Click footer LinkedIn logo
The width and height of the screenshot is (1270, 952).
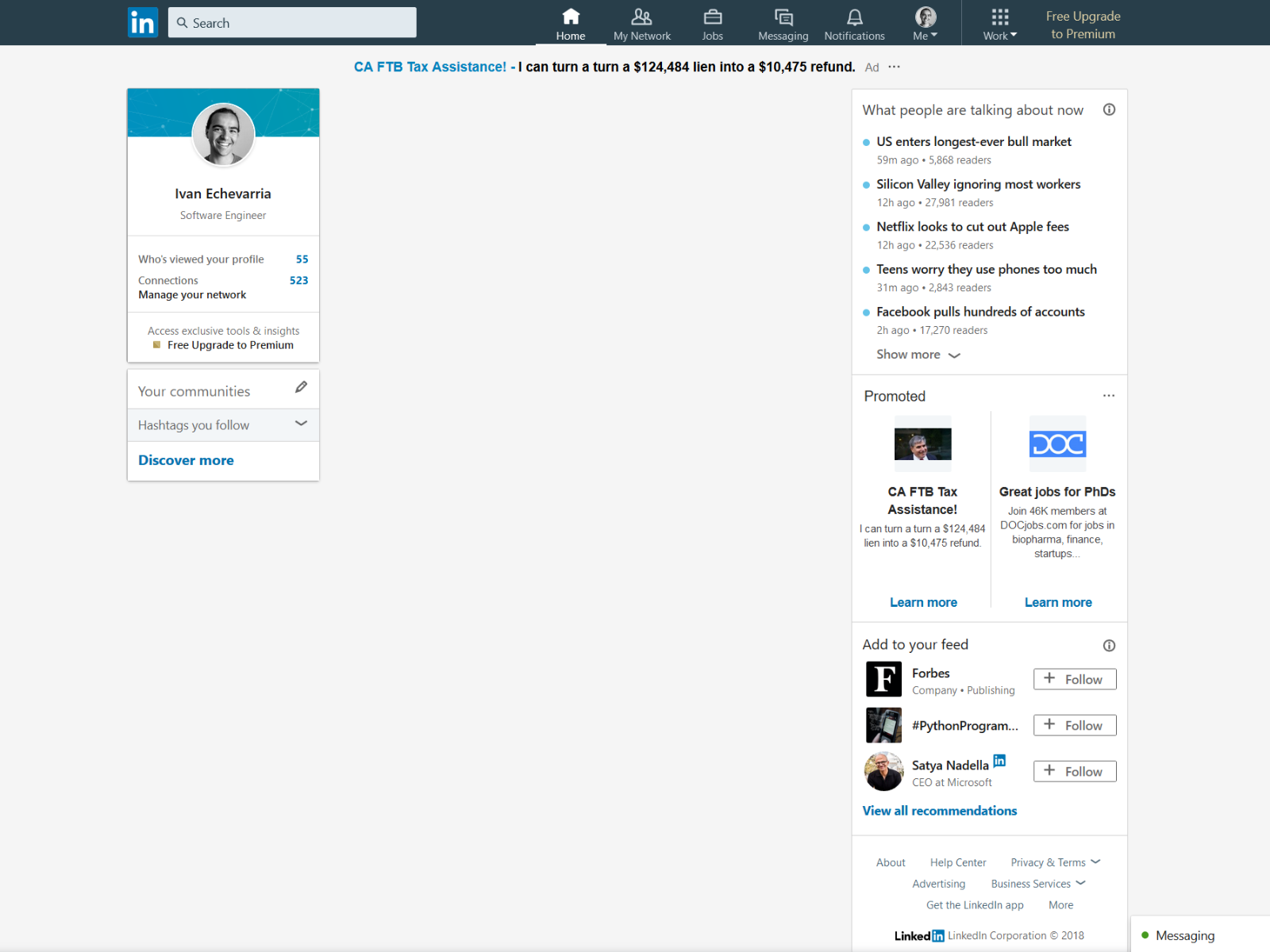(919, 936)
